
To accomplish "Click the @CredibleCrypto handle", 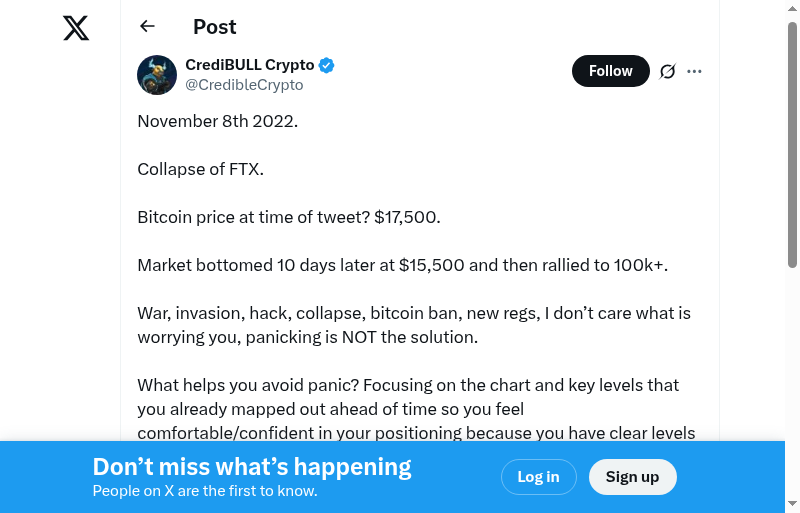I will pyautogui.click(x=244, y=85).
